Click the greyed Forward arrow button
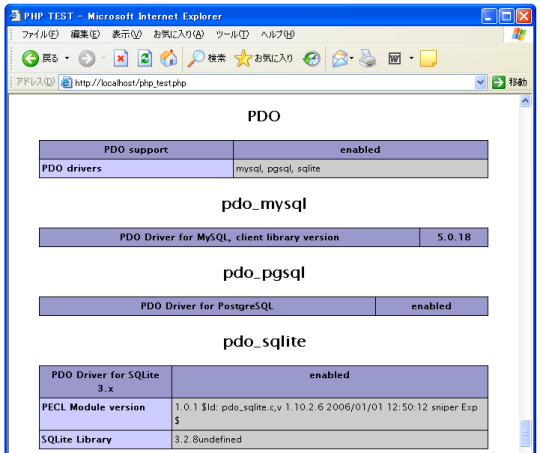This screenshot has height=453, width=540. (87, 58)
